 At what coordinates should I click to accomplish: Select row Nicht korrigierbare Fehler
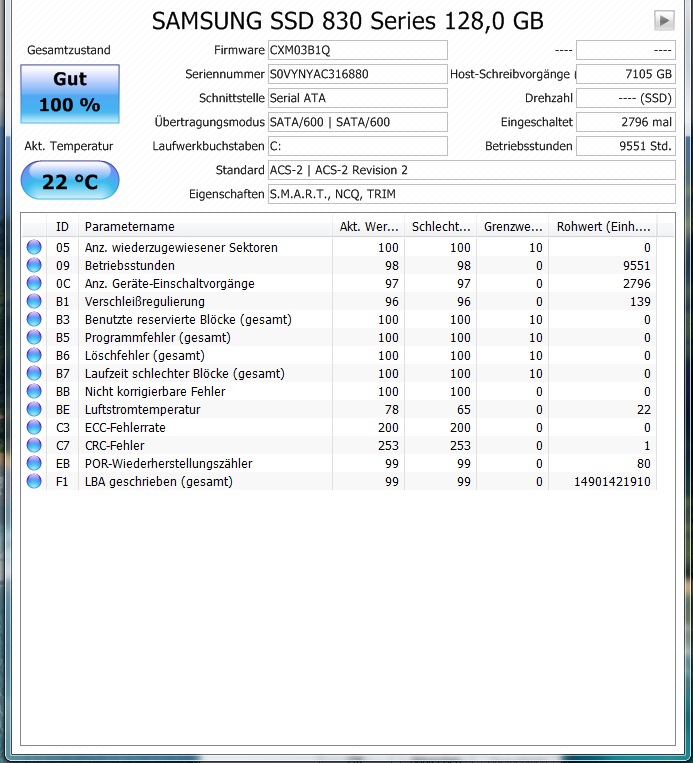tap(339, 391)
